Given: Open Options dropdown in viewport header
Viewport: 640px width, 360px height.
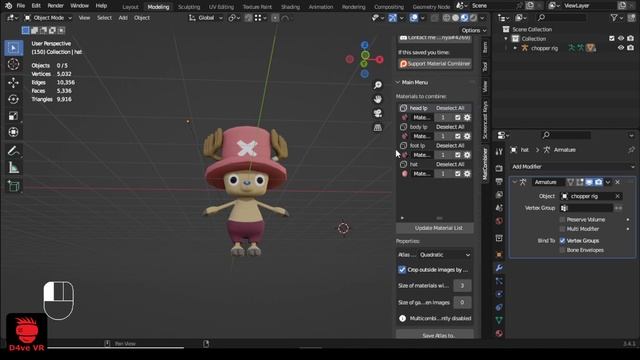Looking at the screenshot, I should (474, 30).
